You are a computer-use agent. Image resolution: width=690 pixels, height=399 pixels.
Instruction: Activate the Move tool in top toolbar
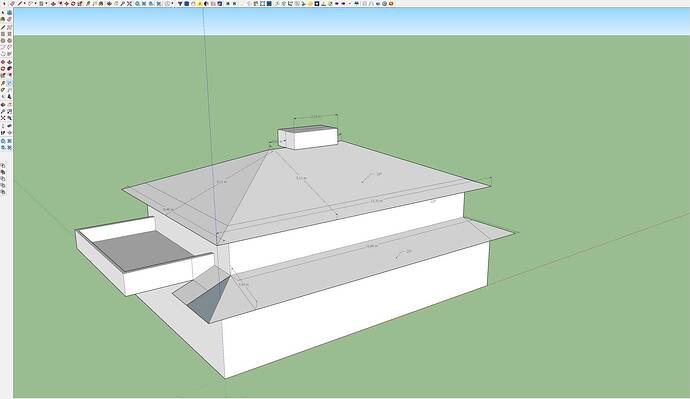[66, 4]
